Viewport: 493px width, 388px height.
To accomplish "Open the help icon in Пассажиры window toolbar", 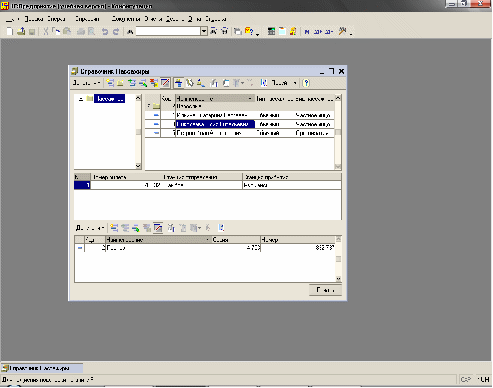I will click(x=306, y=83).
